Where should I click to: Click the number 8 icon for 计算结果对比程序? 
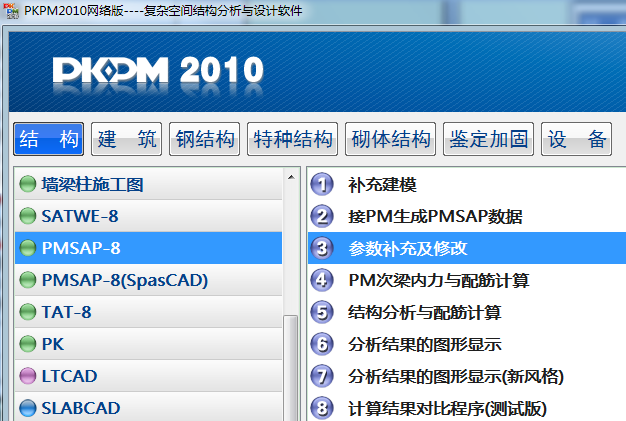click(x=322, y=408)
